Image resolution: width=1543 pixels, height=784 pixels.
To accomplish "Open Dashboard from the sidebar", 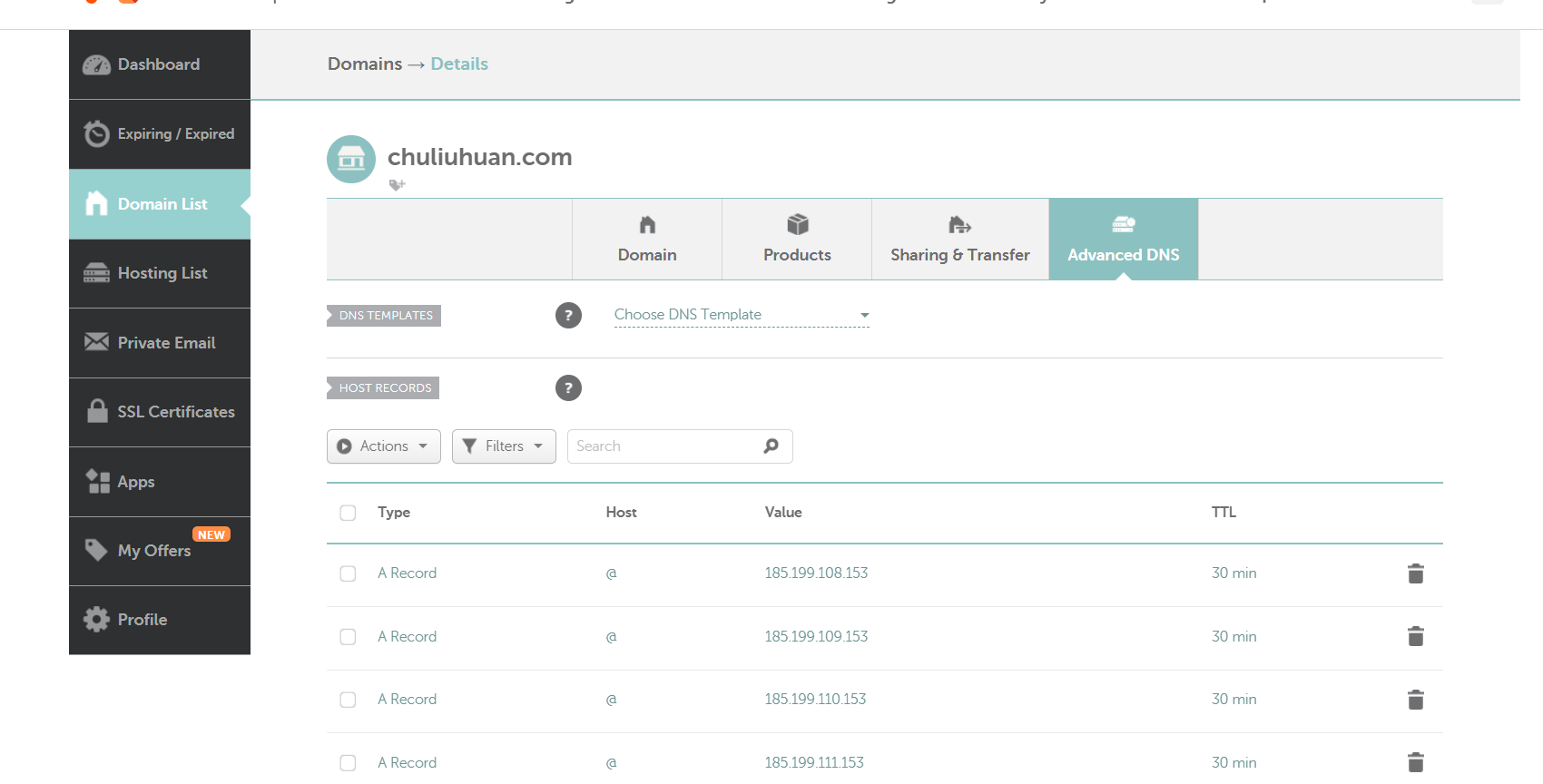I will click(160, 64).
